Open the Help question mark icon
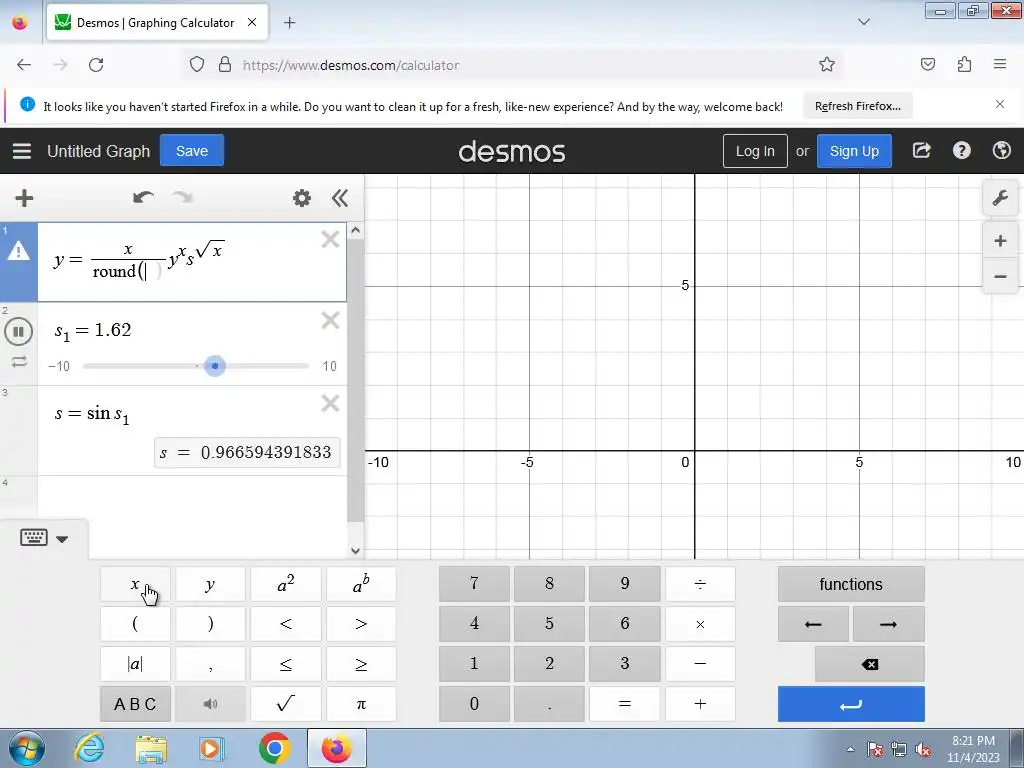1024x768 pixels. (961, 151)
